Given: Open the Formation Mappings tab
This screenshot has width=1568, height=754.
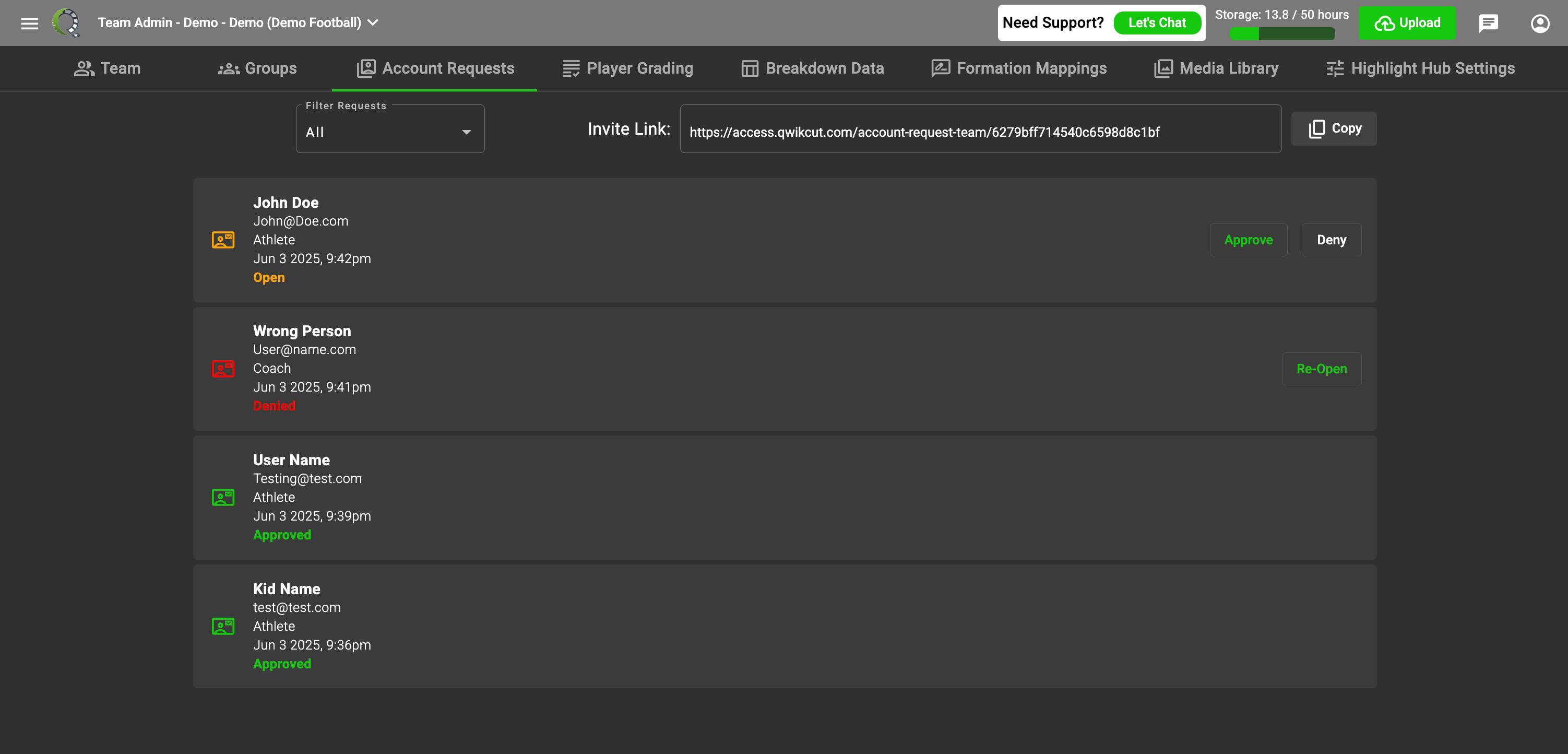Looking at the screenshot, I should point(1019,68).
